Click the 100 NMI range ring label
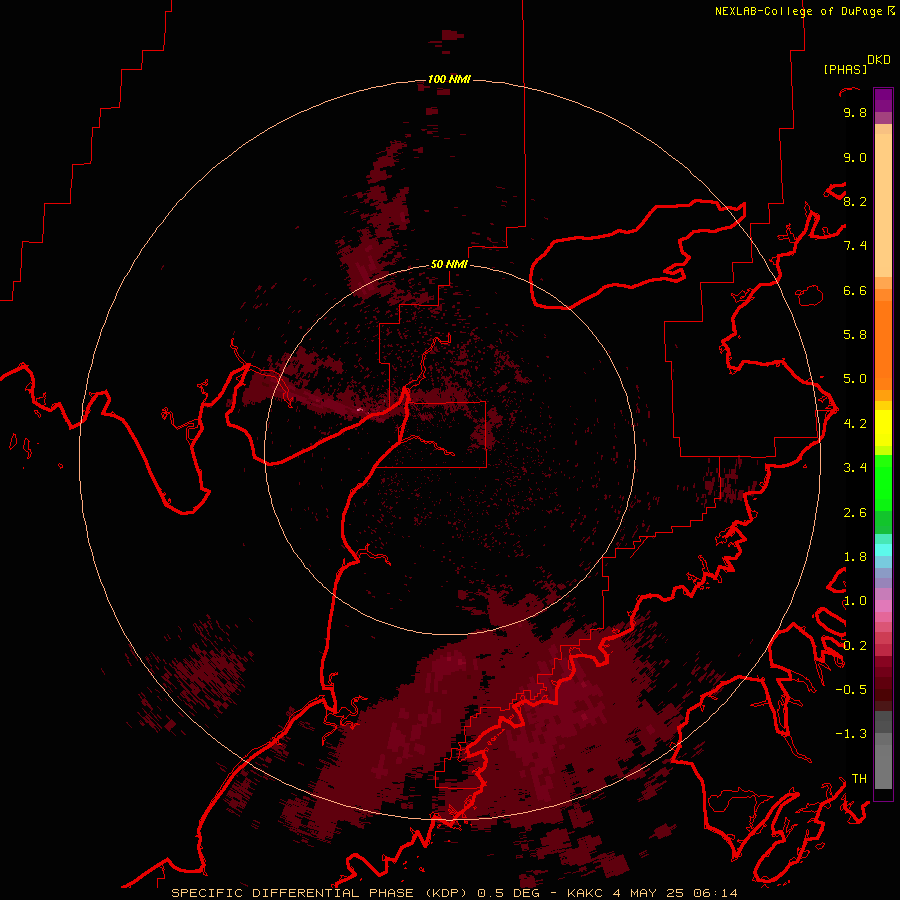900x900 pixels. [x=449, y=79]
